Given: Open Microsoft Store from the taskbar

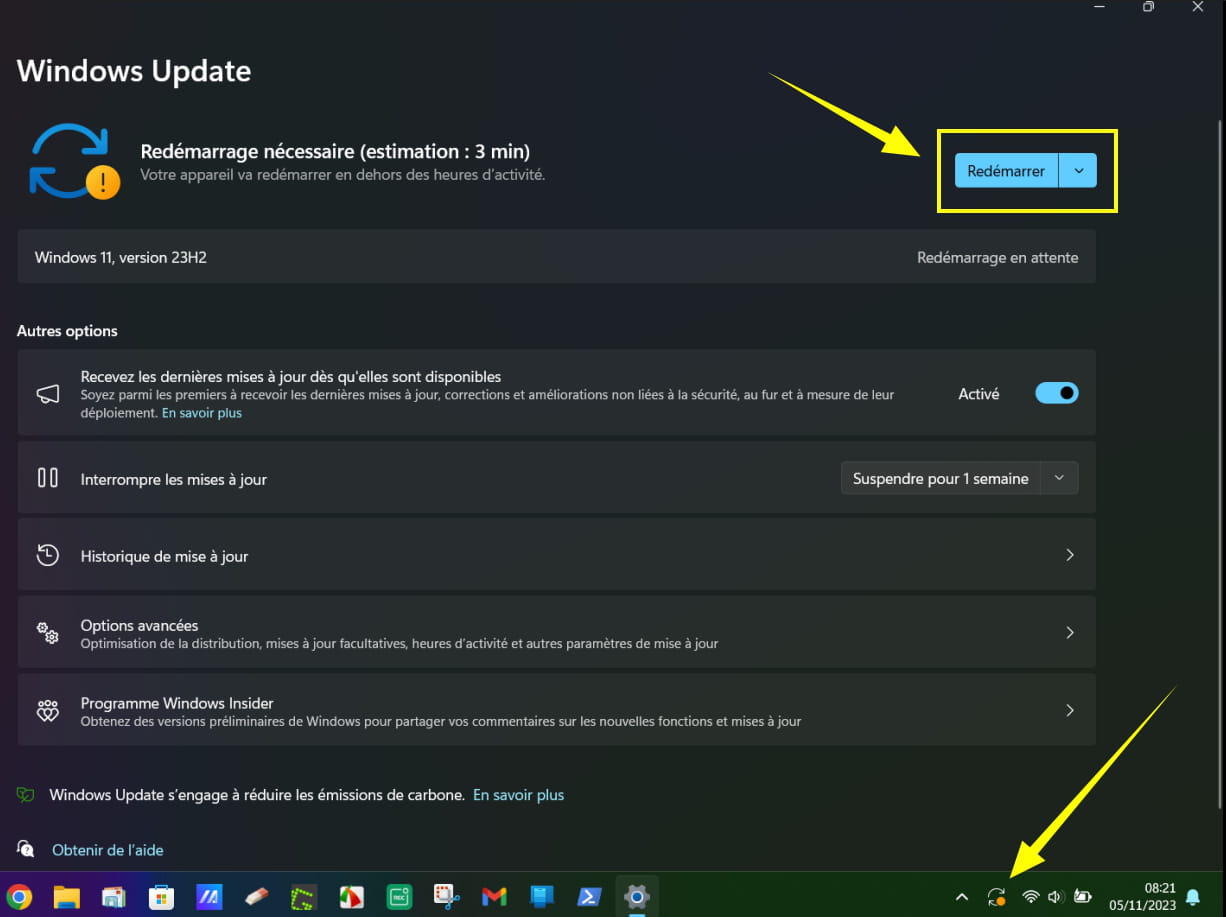Looking at the screenshot, I should tap(161, 896).
